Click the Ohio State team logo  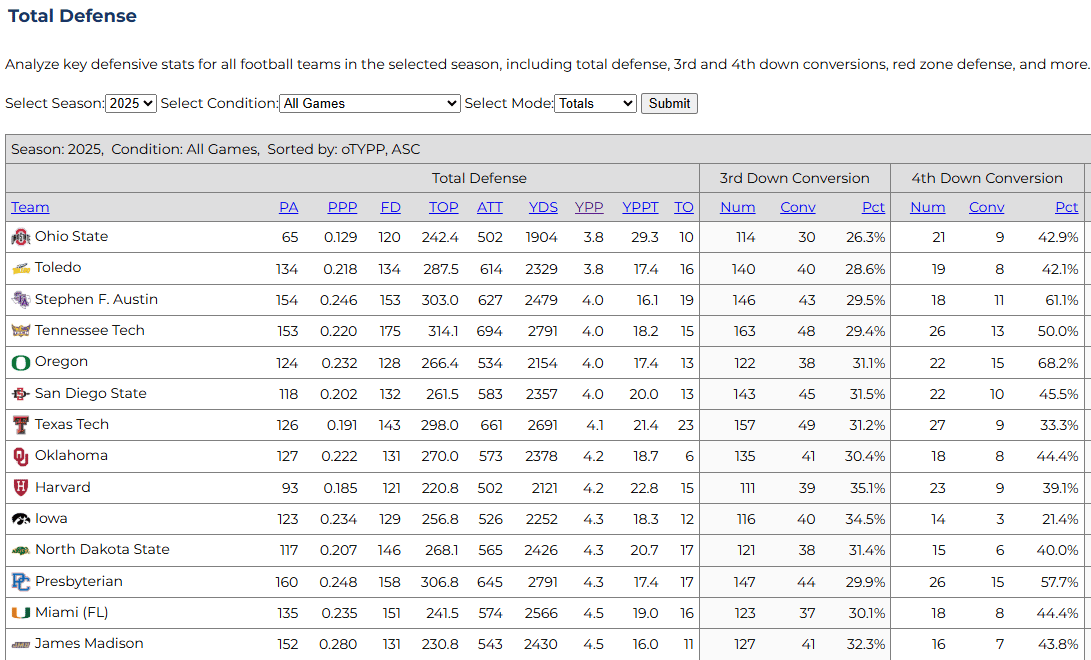[x=20, y=237]
